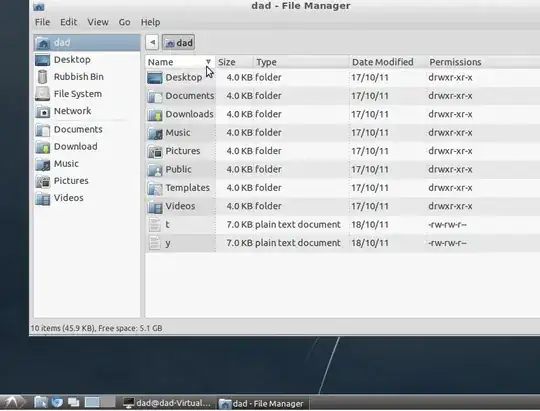
Task: Launch the file manager from the taskbar icon
Action: click(41, 402)
